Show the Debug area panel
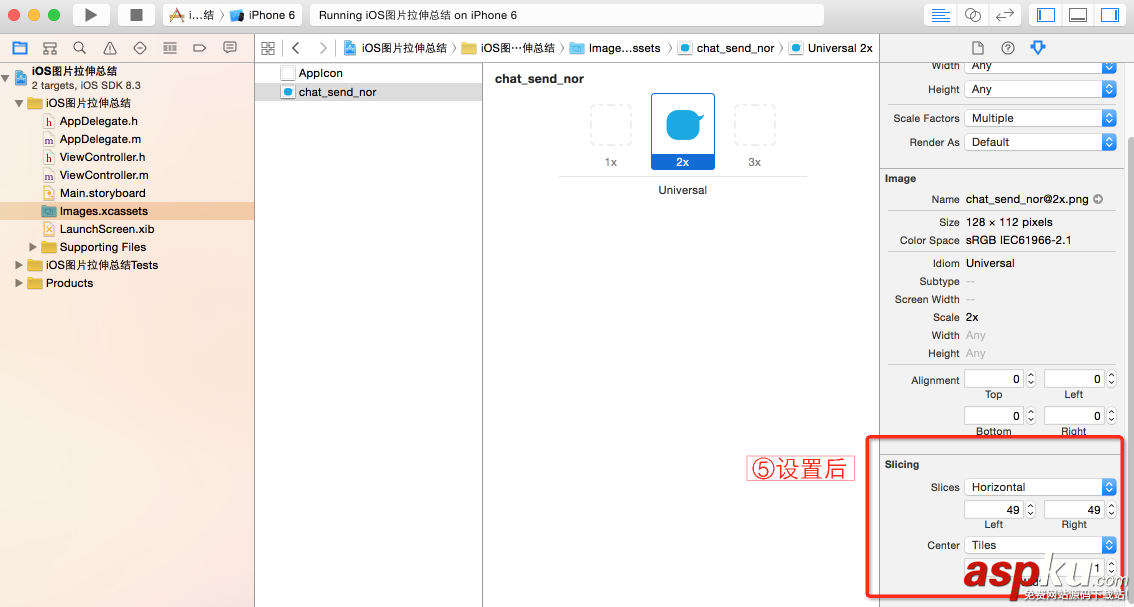This screenshot has width=1134, height=607. (x=1076, y=15)
